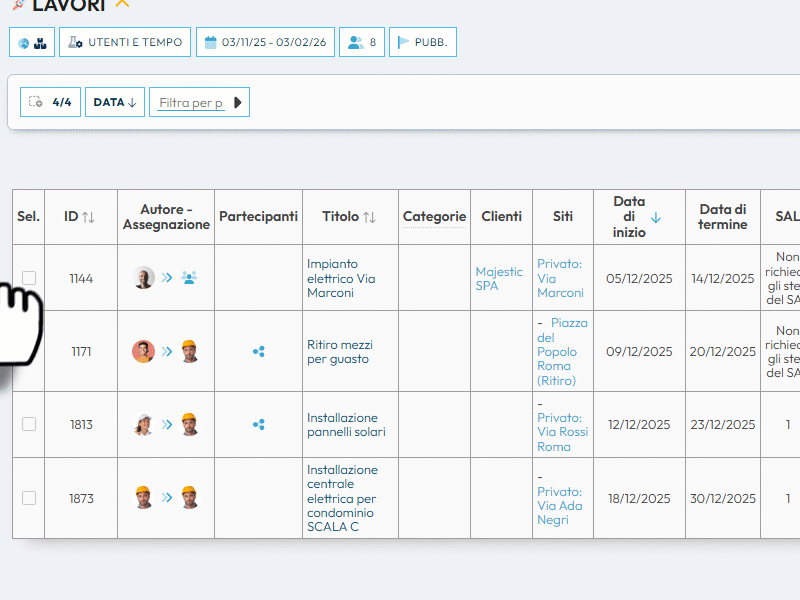Image resolution: width=800 pixels, height=600 pixels.
Task: Click the users count button showing 8
Action: click(362, 42)
